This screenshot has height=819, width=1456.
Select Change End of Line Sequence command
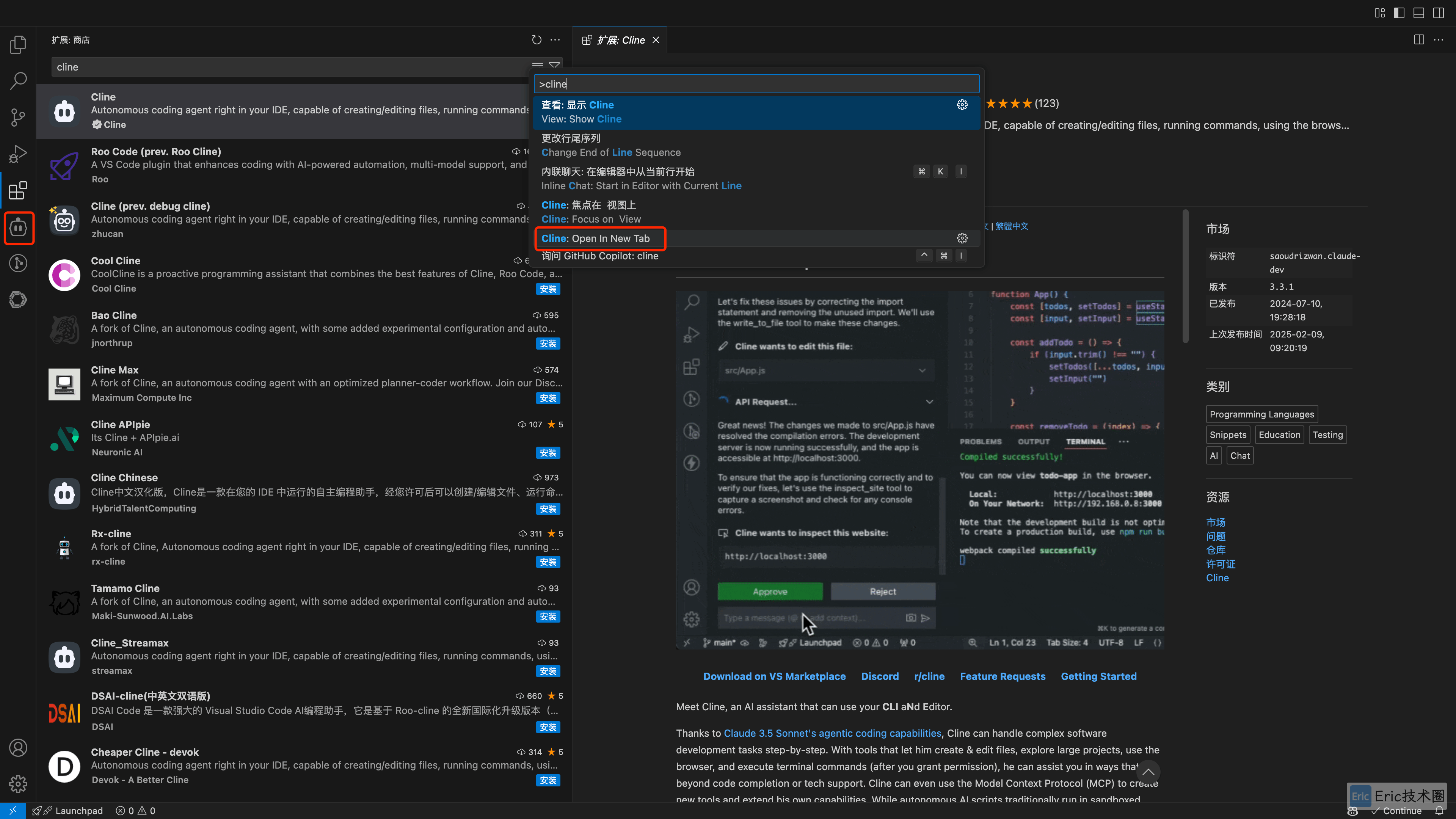coord(756,145)
